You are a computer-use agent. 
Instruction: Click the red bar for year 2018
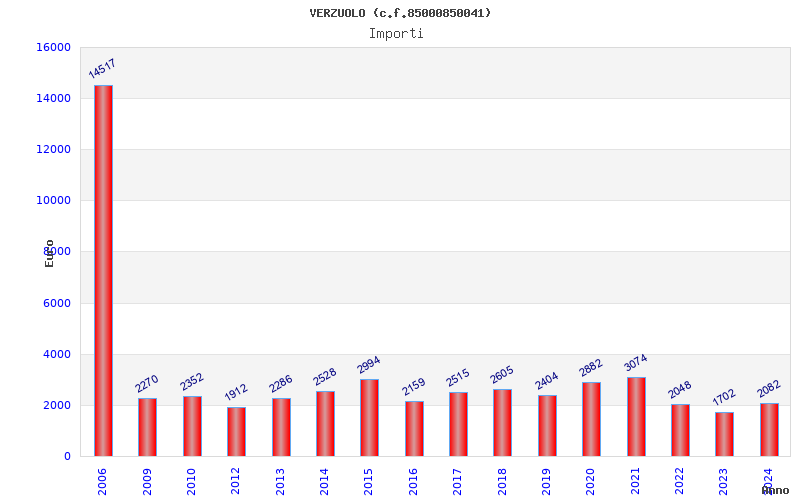(x=503, y=423)
